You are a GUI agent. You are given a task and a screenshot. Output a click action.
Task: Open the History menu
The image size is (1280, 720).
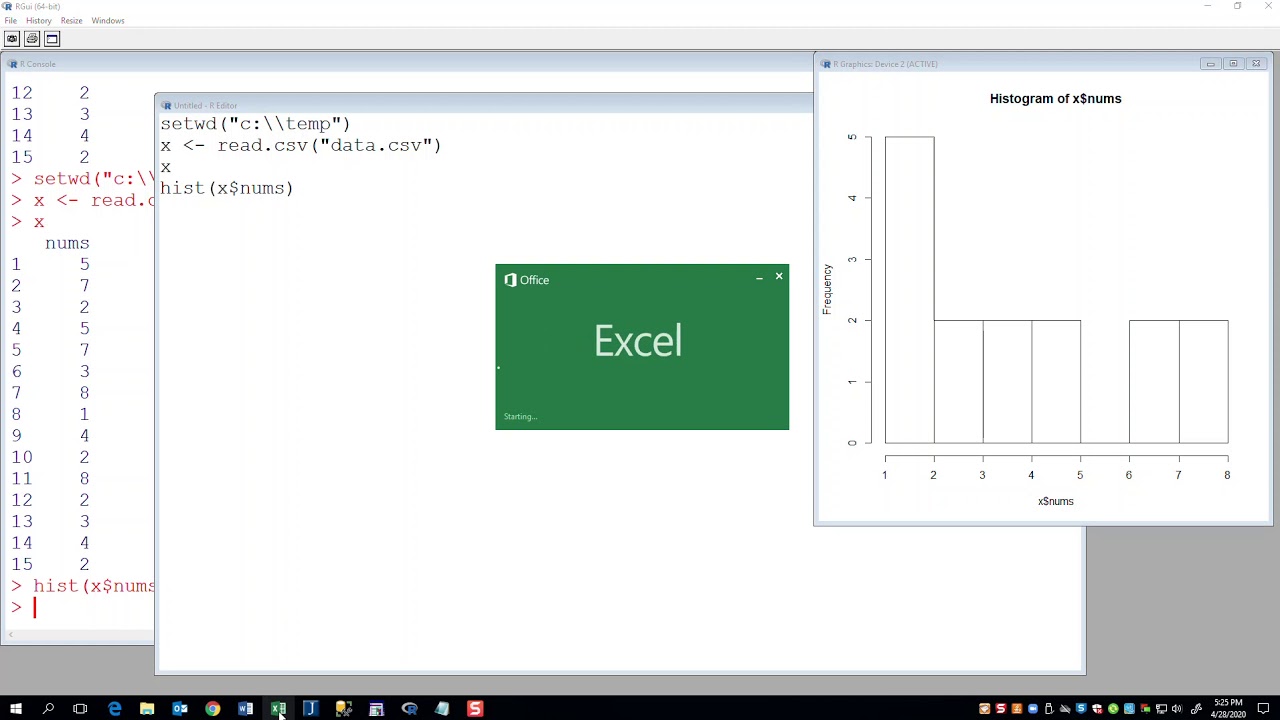click(x=38, y=20)
